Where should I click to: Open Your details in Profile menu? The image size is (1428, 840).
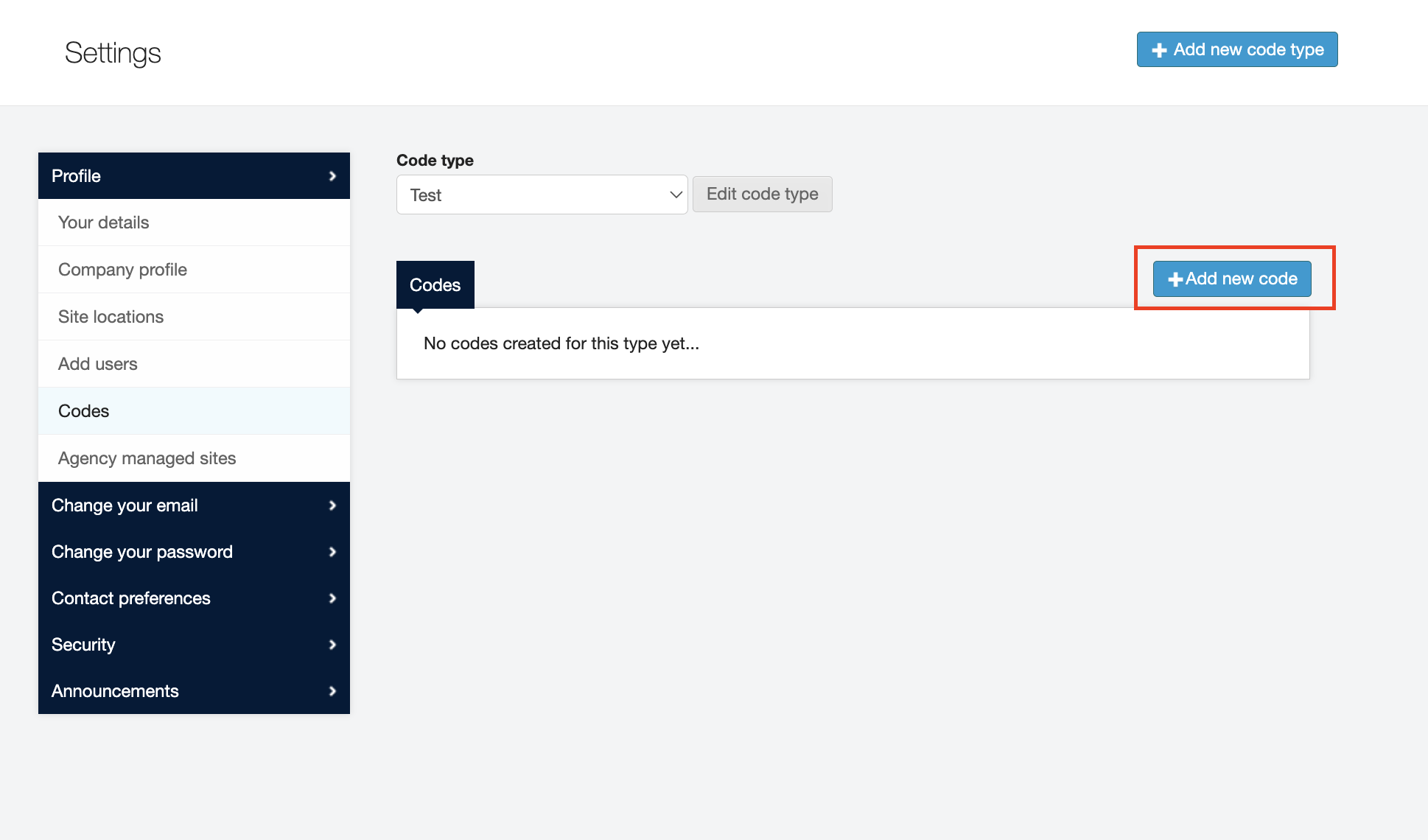pos(104,223)
